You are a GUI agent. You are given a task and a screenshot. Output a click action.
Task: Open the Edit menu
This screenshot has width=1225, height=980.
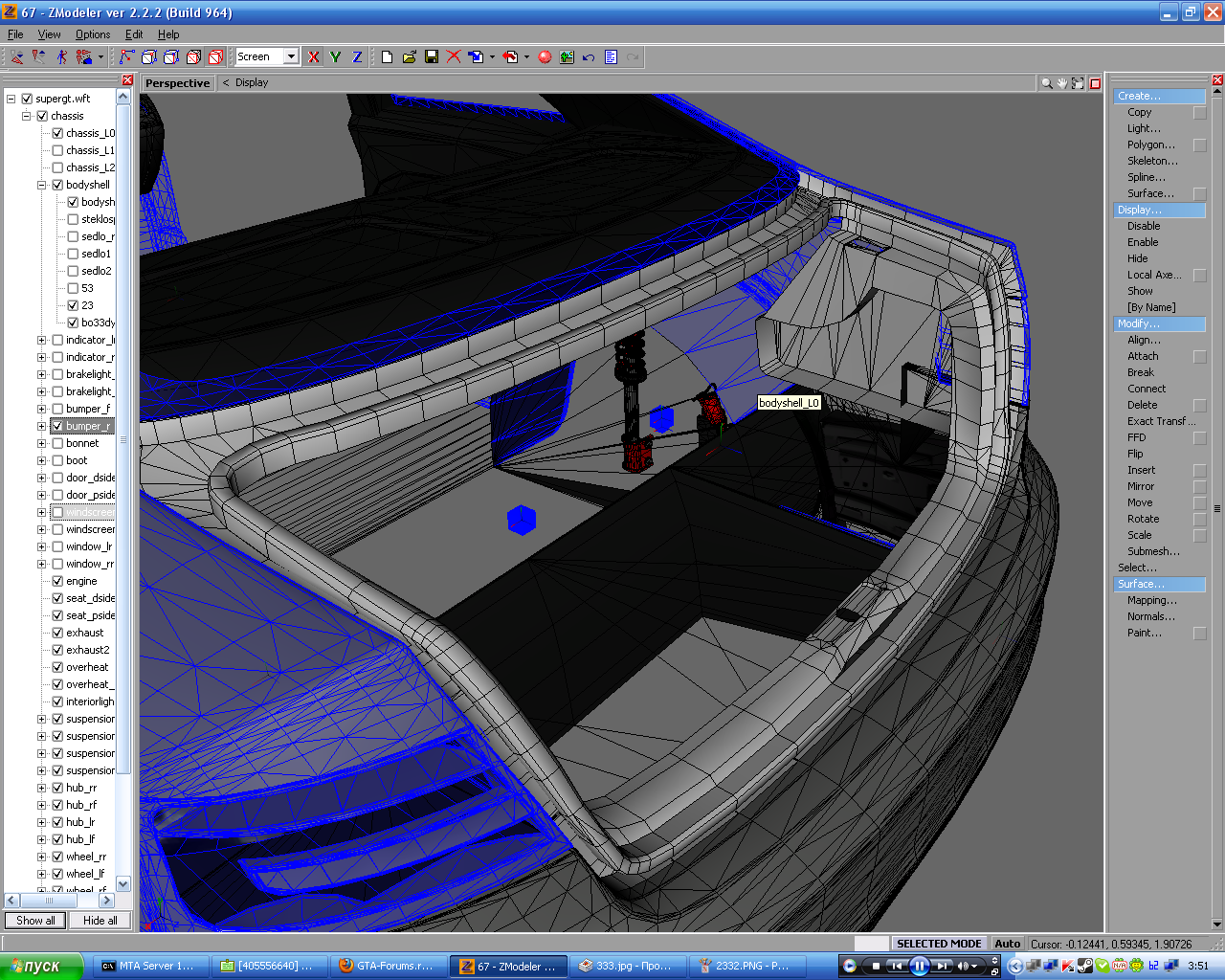pyautogui.click(x=134, y=34)
